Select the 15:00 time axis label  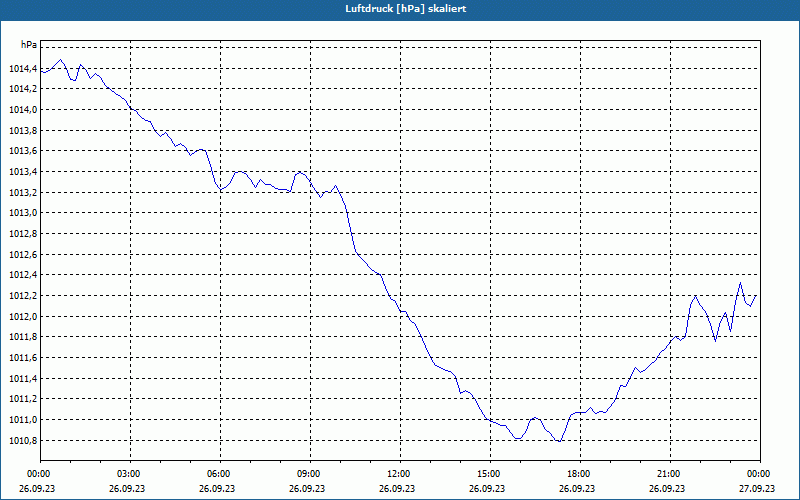(487, 474)
